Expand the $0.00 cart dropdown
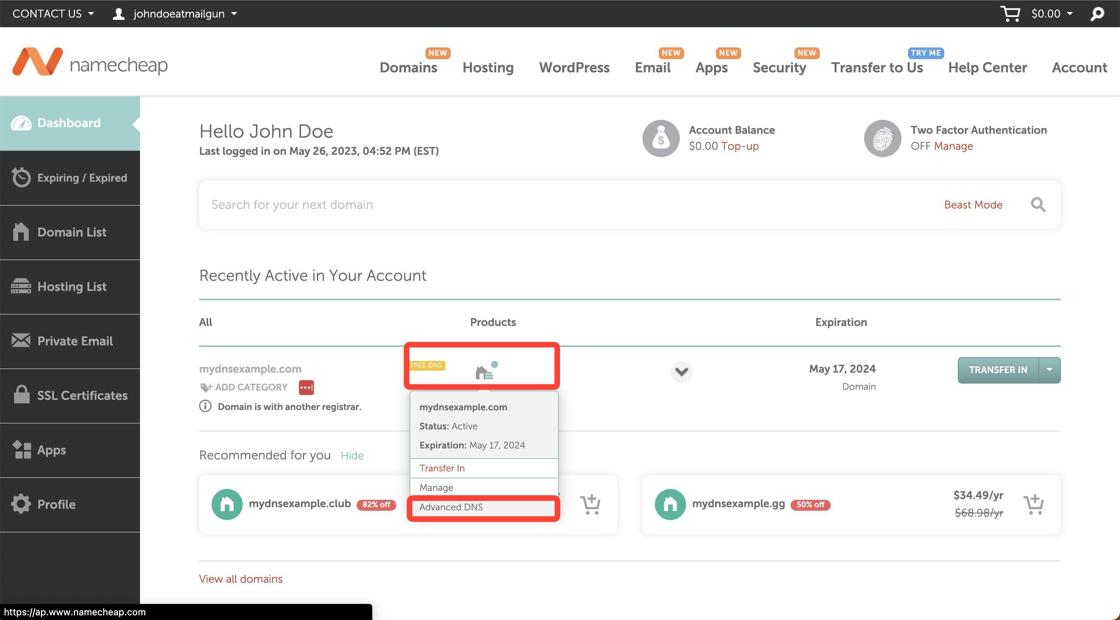1120x620 pixels. click(1051, 14)
